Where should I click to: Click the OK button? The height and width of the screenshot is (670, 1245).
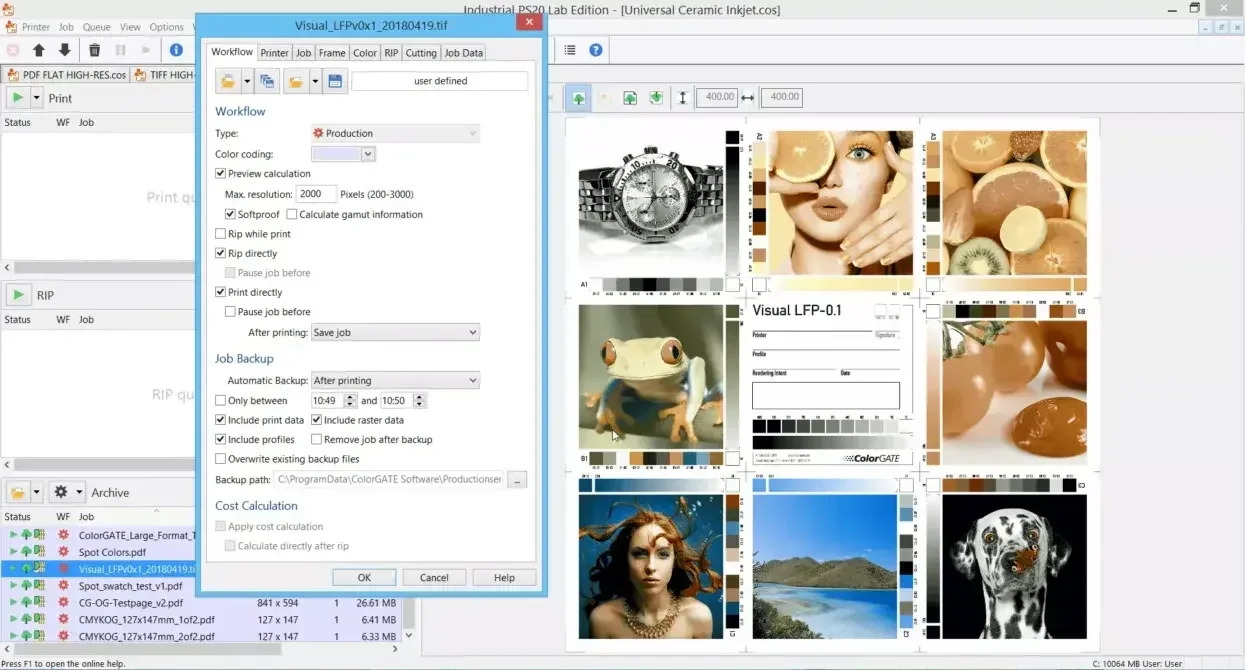coord(364,577)
